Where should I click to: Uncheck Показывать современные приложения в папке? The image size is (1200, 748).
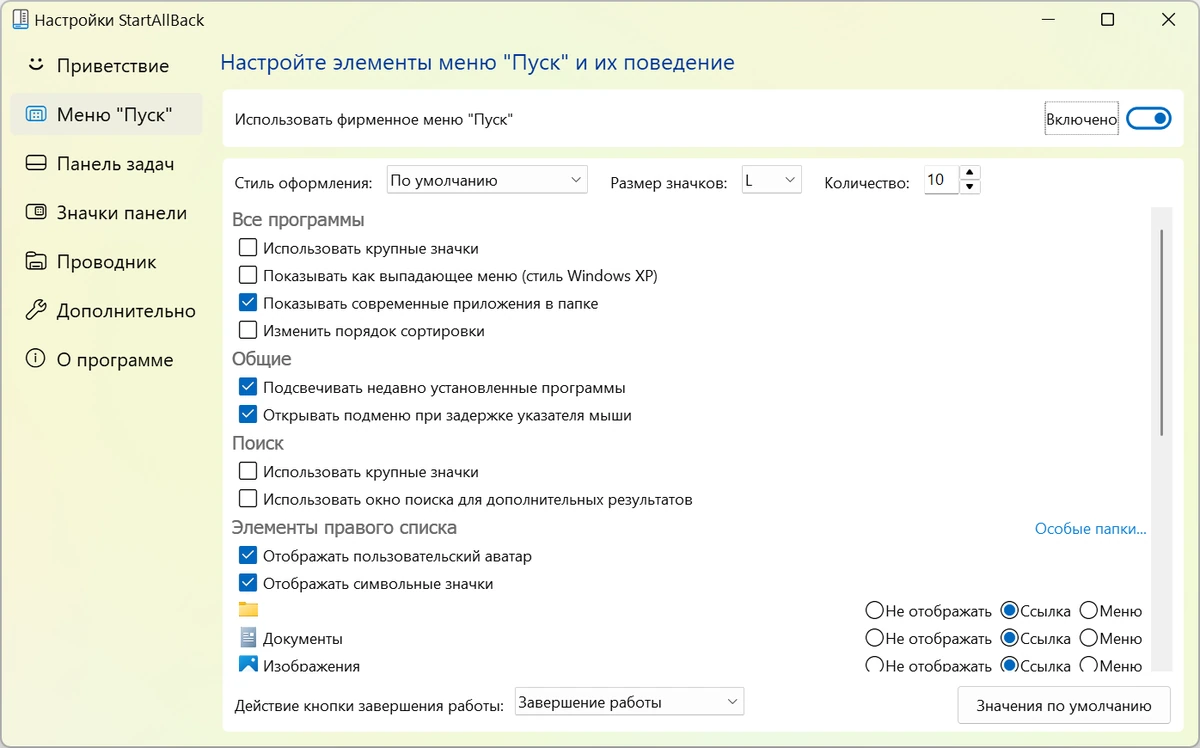(x=248, y=303)
